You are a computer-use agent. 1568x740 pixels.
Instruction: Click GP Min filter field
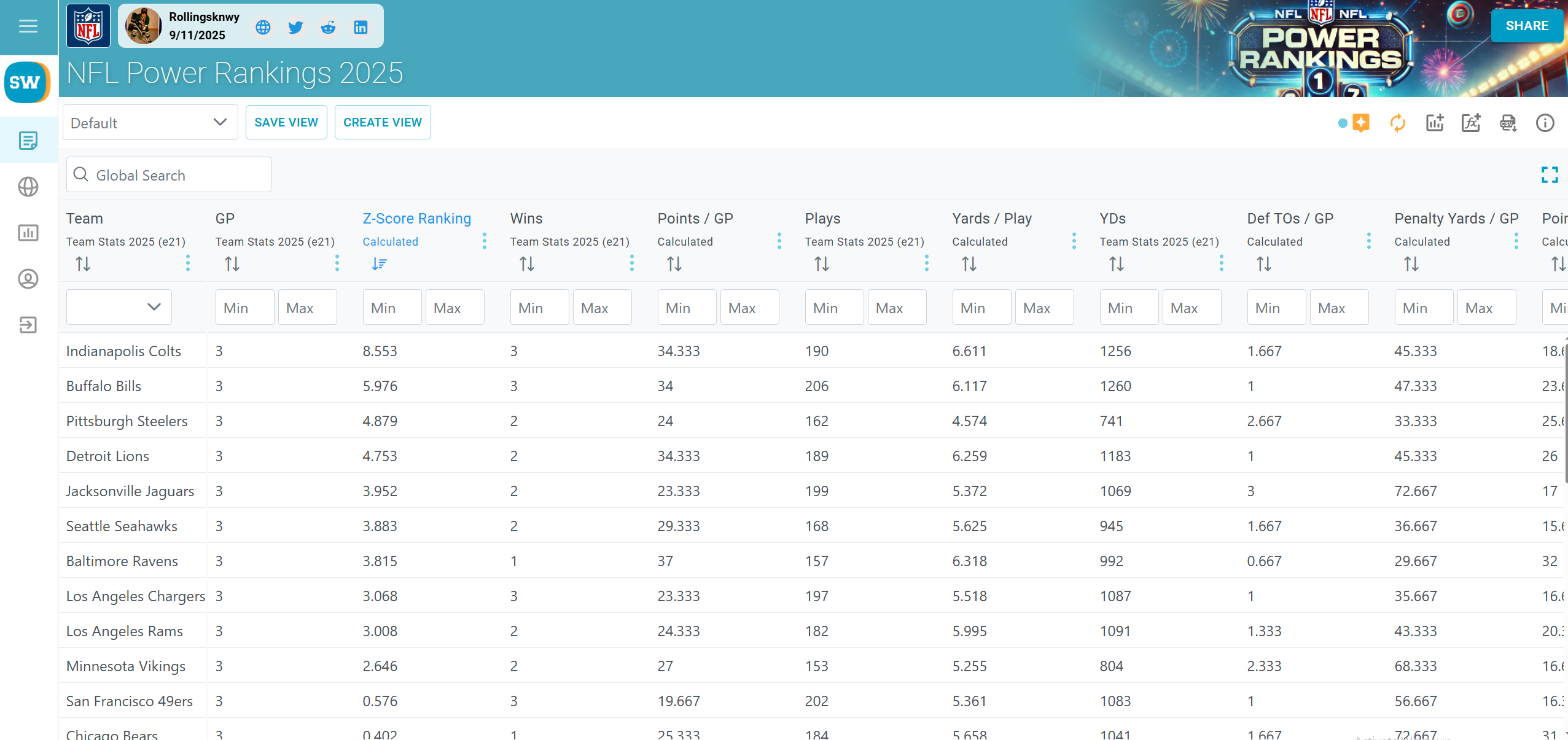point(244,307)
